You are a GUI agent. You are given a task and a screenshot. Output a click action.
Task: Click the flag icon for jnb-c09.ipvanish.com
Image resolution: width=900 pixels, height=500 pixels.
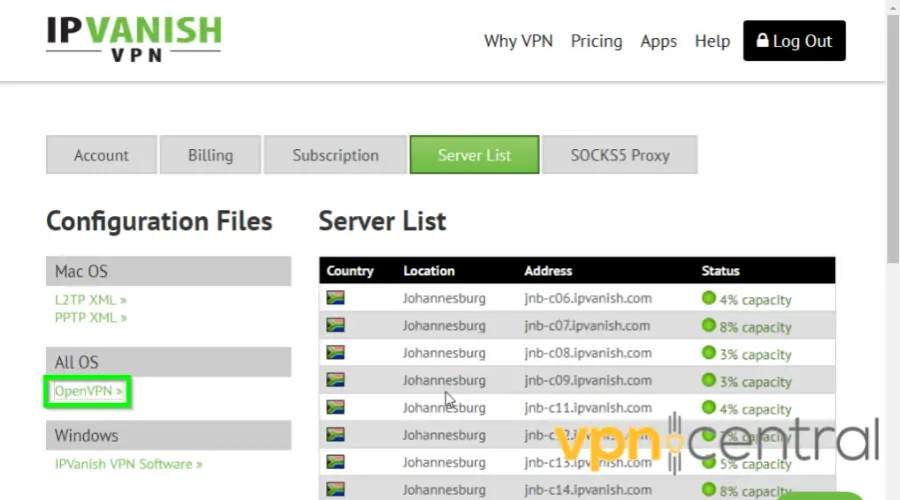click(x=335, y=379)
